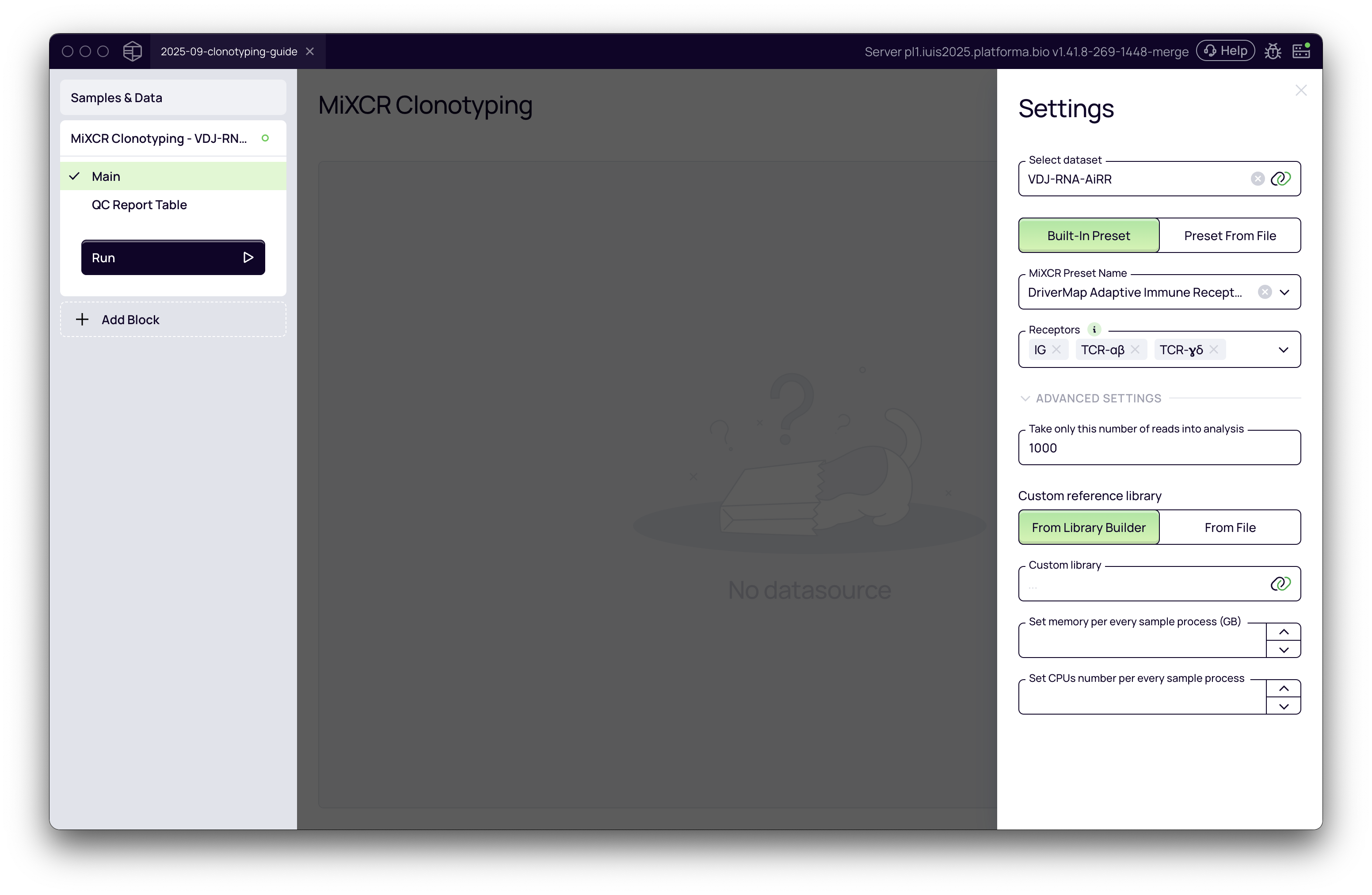
Task: Choose From File for custom reference library
Action: 1230,527
